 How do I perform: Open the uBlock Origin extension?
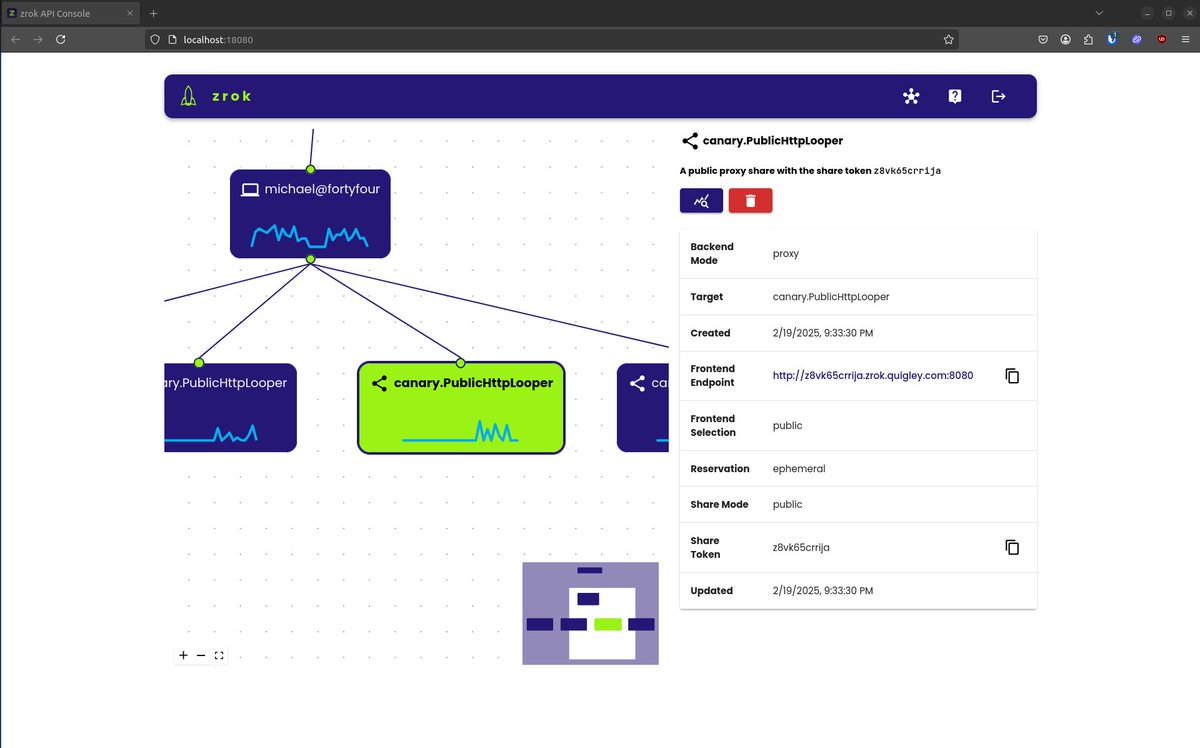pos(1161,39)
